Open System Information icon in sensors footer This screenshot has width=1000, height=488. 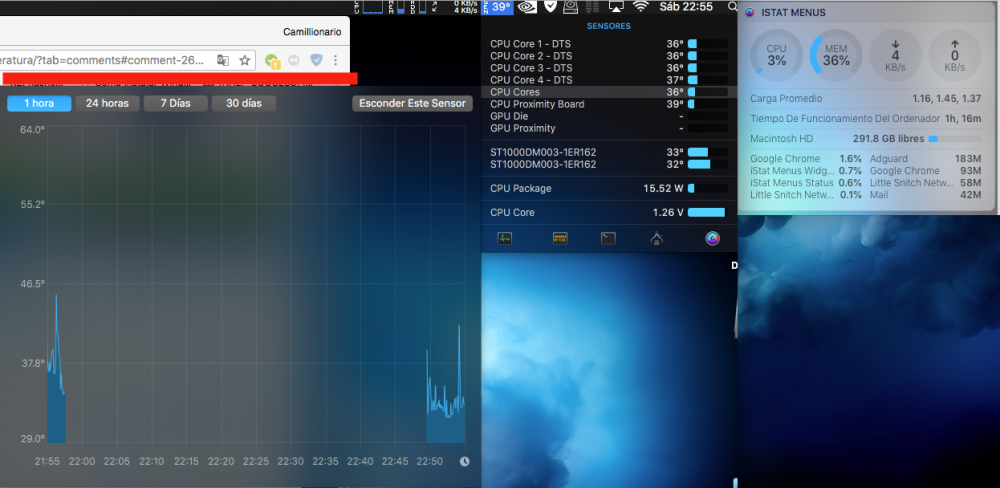click(657, 239)
